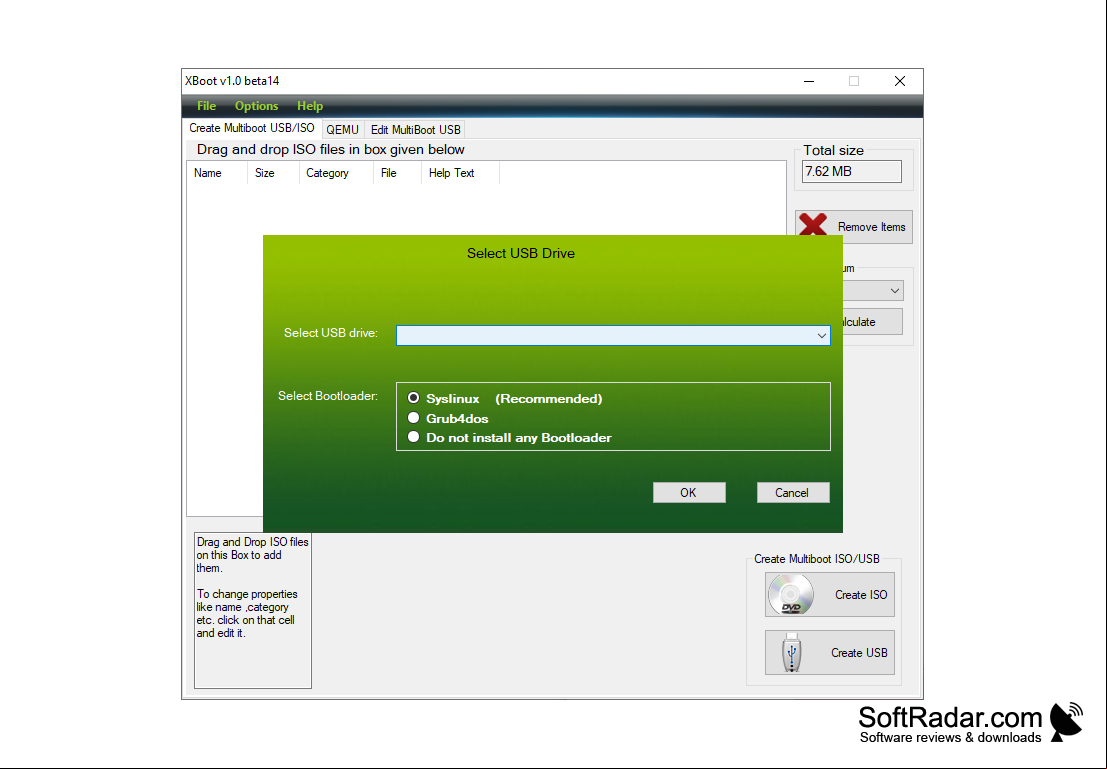Click Cancel in Select USB Drive dialog
The width and height of the screenshot is (1107, 769).
tap(793, 493)
